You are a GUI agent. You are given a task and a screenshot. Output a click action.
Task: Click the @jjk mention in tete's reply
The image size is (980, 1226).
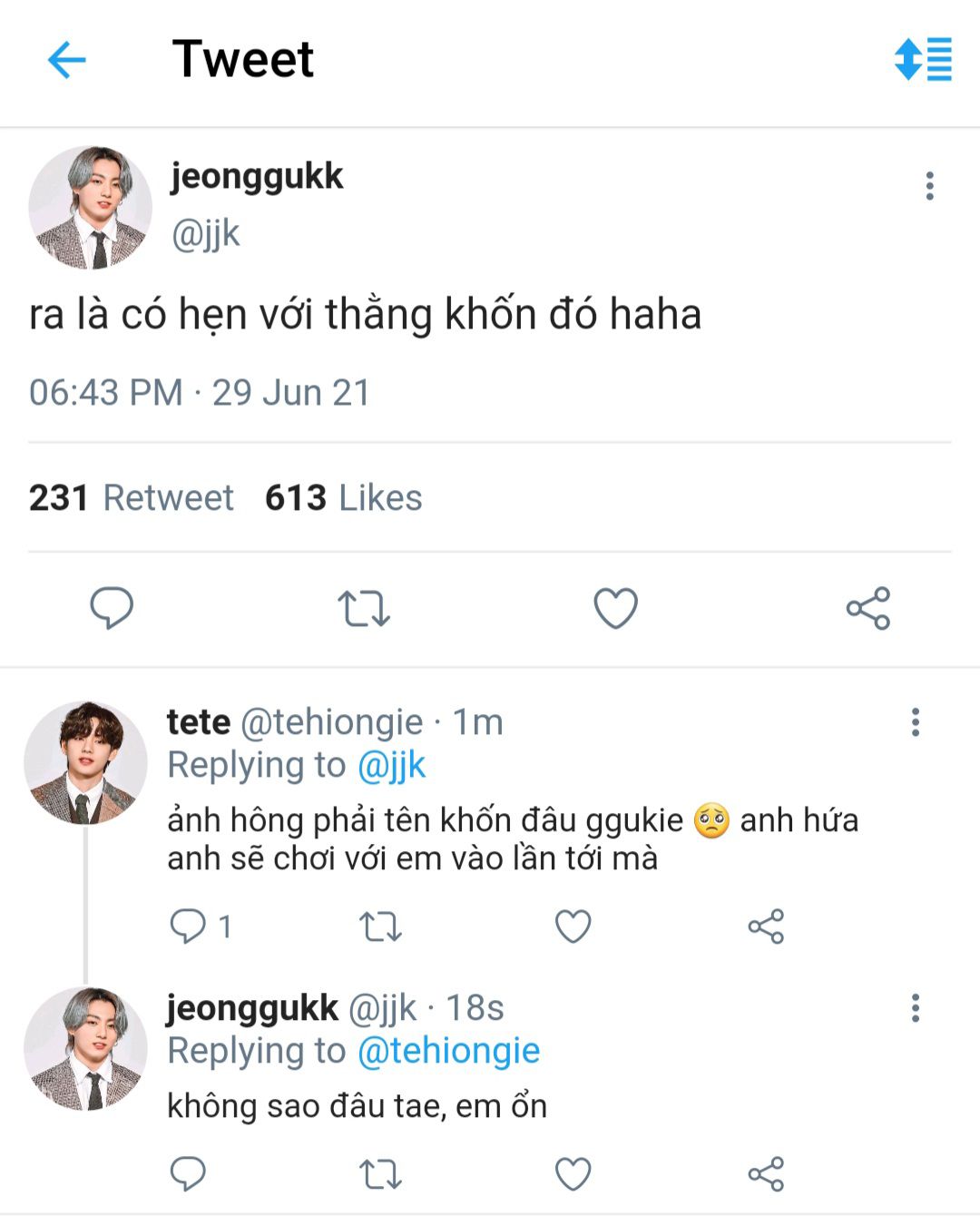391,765
